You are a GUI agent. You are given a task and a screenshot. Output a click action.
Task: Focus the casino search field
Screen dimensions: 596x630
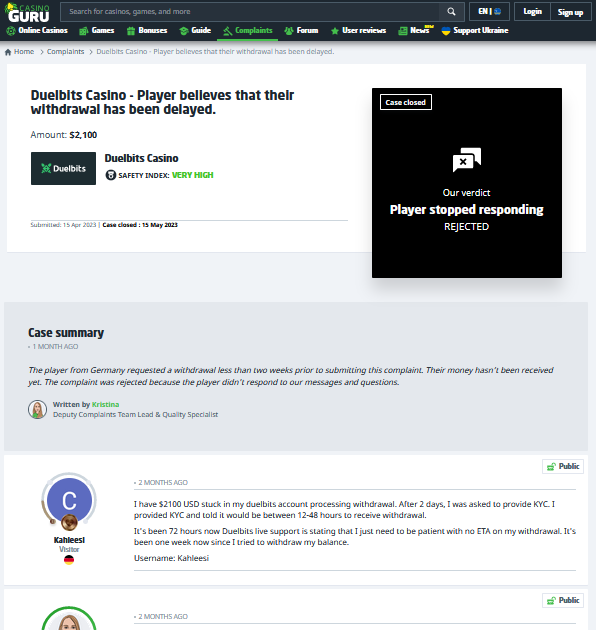tap(250, 12)
